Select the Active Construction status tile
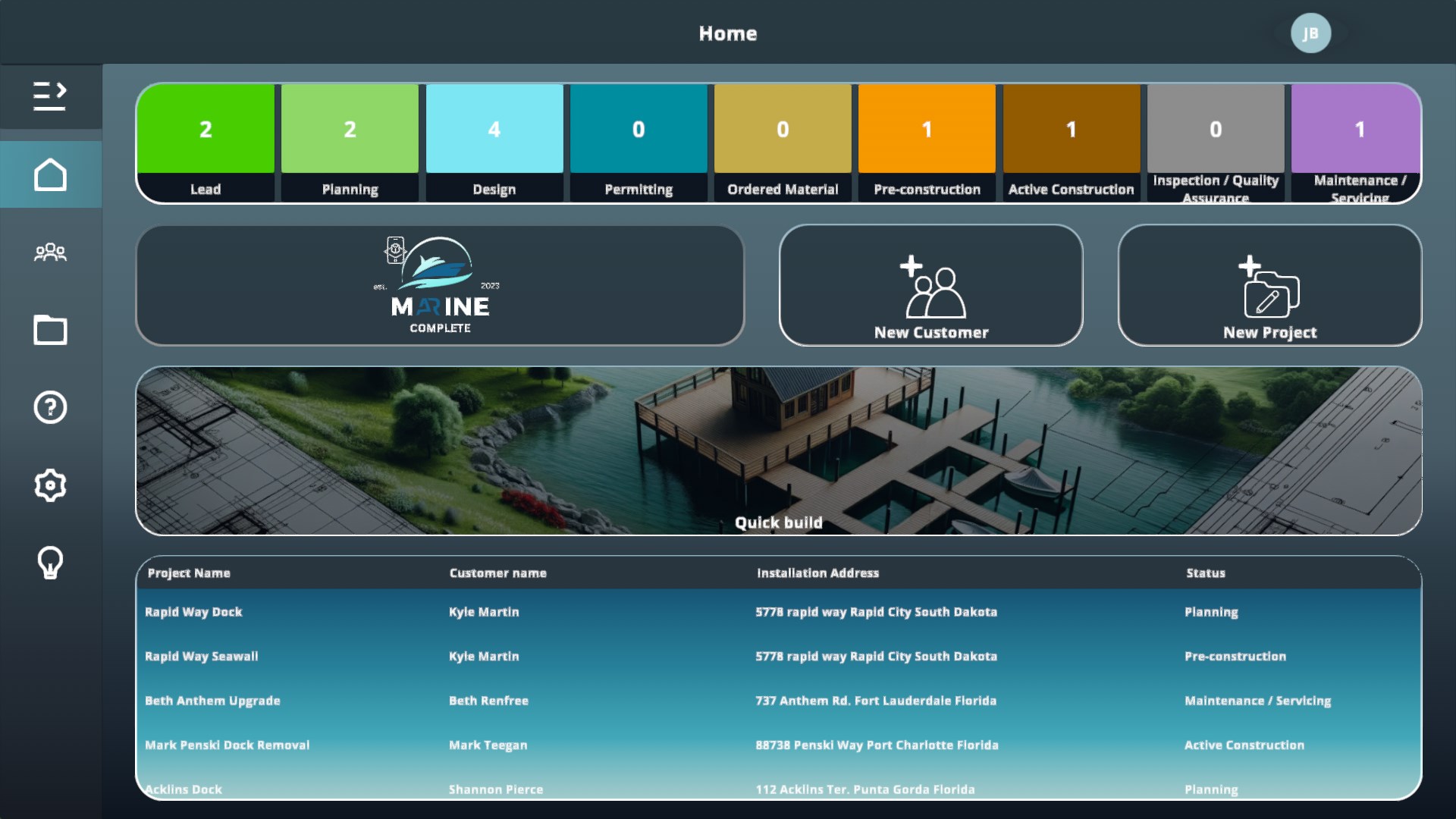Screen dimensions: 1456x819 [1071, 143]
